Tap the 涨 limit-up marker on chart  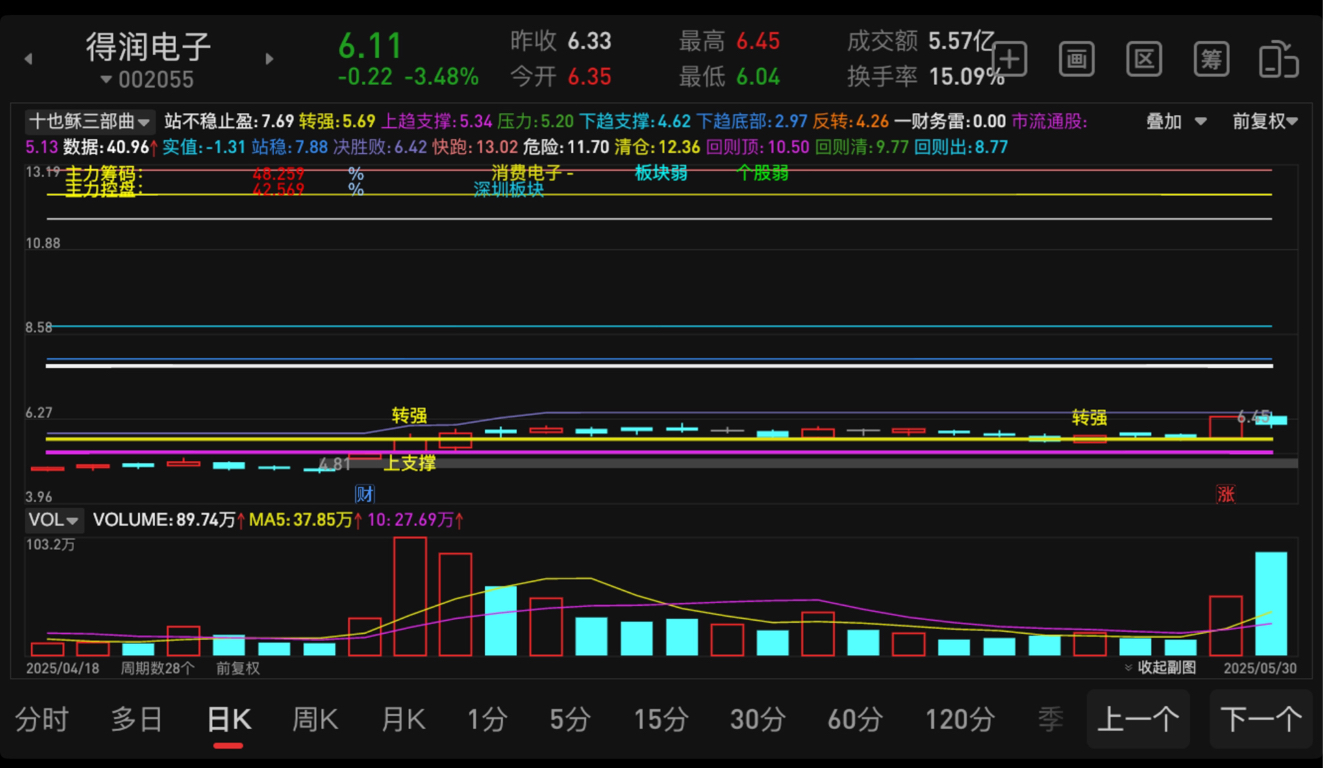pyautogui.click(x=1225, y=493)
